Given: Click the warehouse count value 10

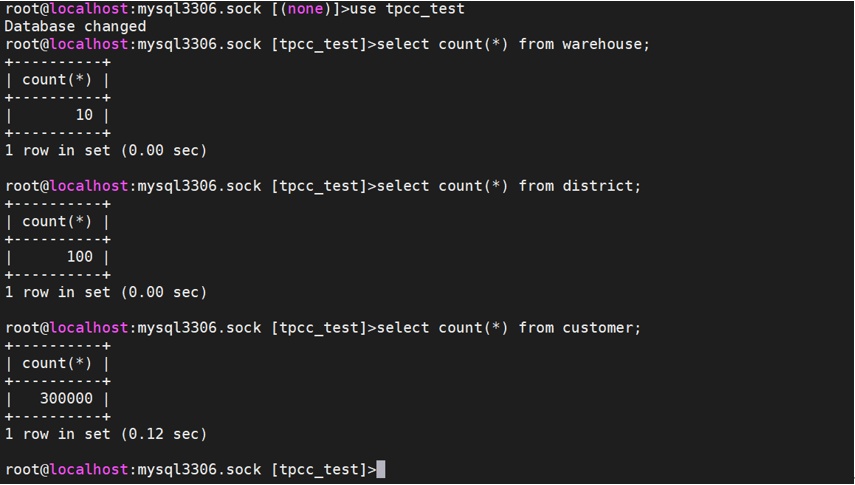Looking at the screenshot, I should (84, 115).
